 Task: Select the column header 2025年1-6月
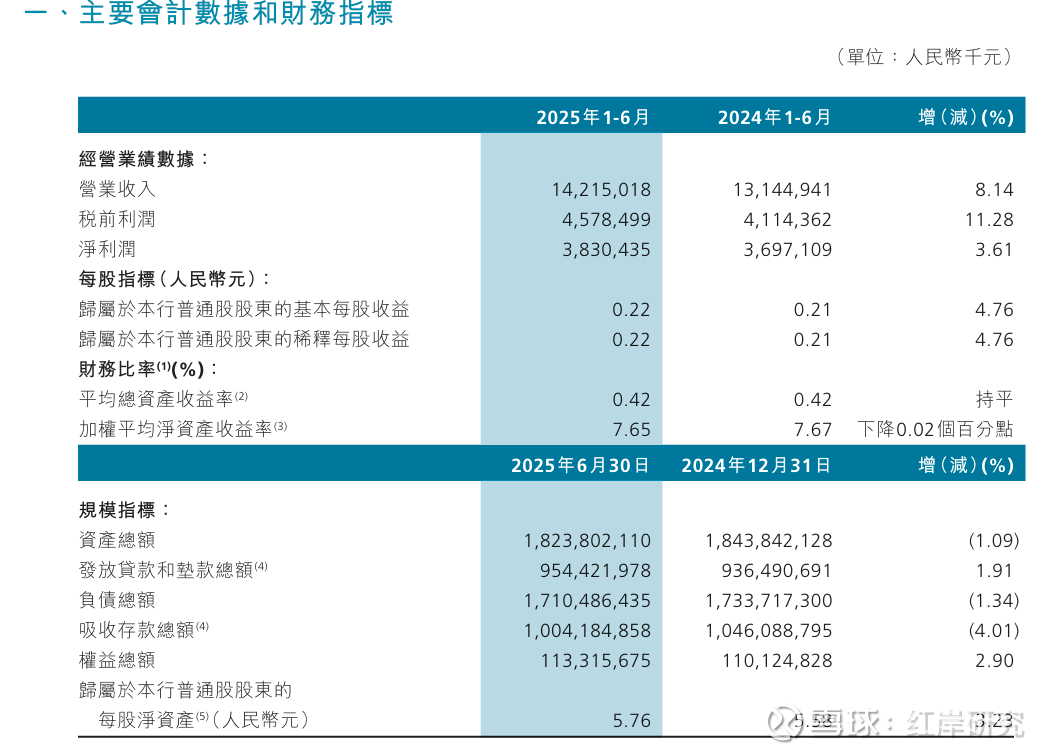pyautogui.click(x=593, y=118)
